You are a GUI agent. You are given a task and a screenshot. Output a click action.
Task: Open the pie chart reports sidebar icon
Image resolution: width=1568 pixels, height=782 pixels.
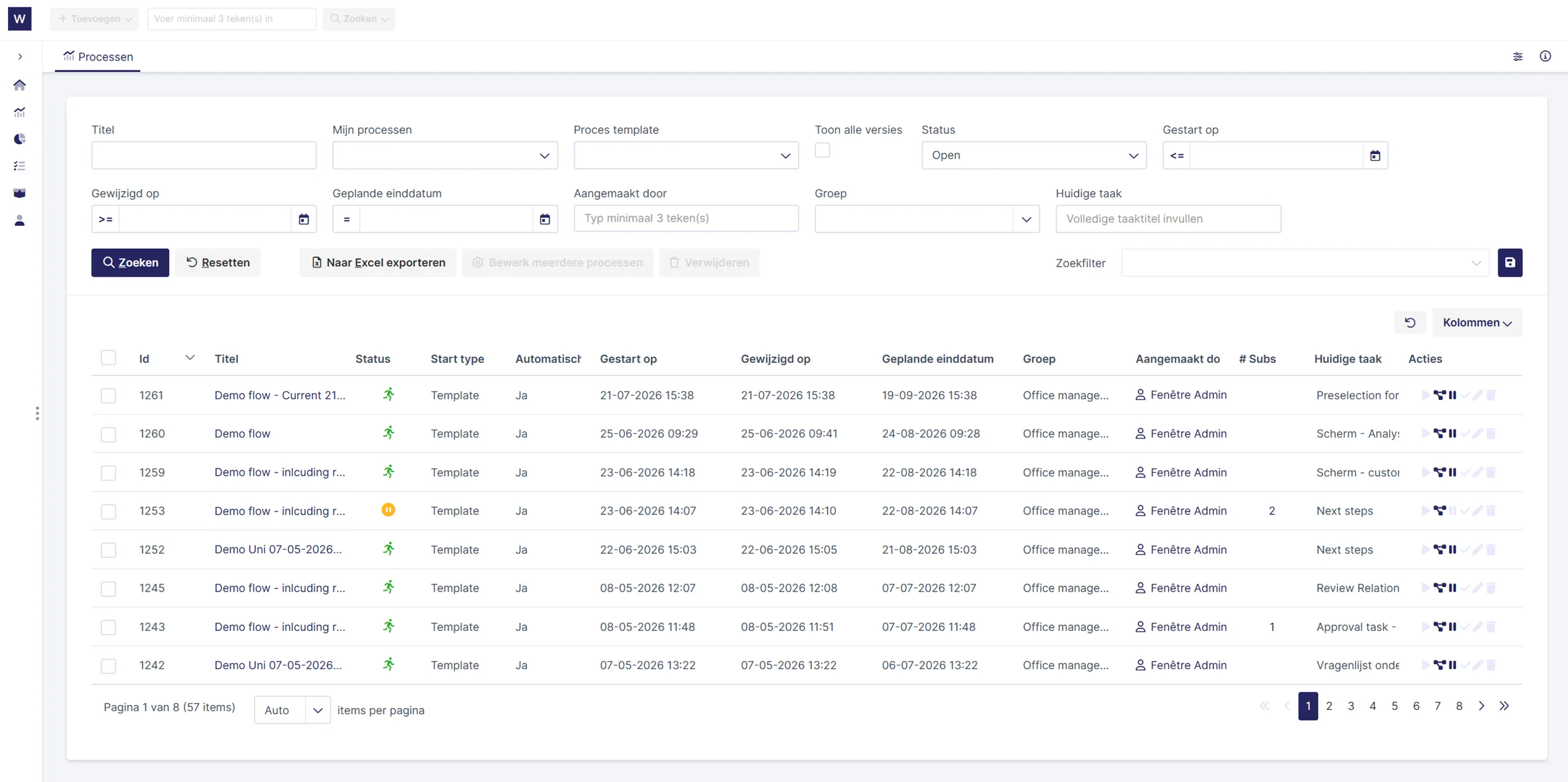[20, 139]
